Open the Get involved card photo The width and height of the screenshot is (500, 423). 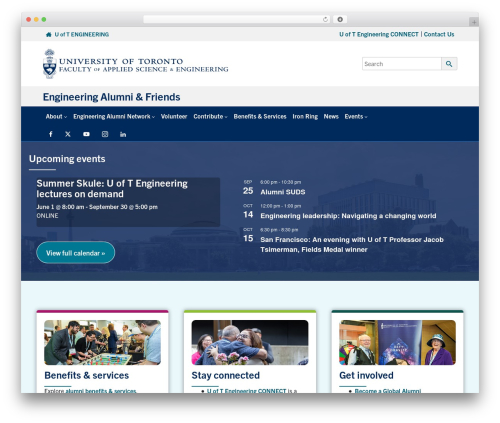pos(397,342)
